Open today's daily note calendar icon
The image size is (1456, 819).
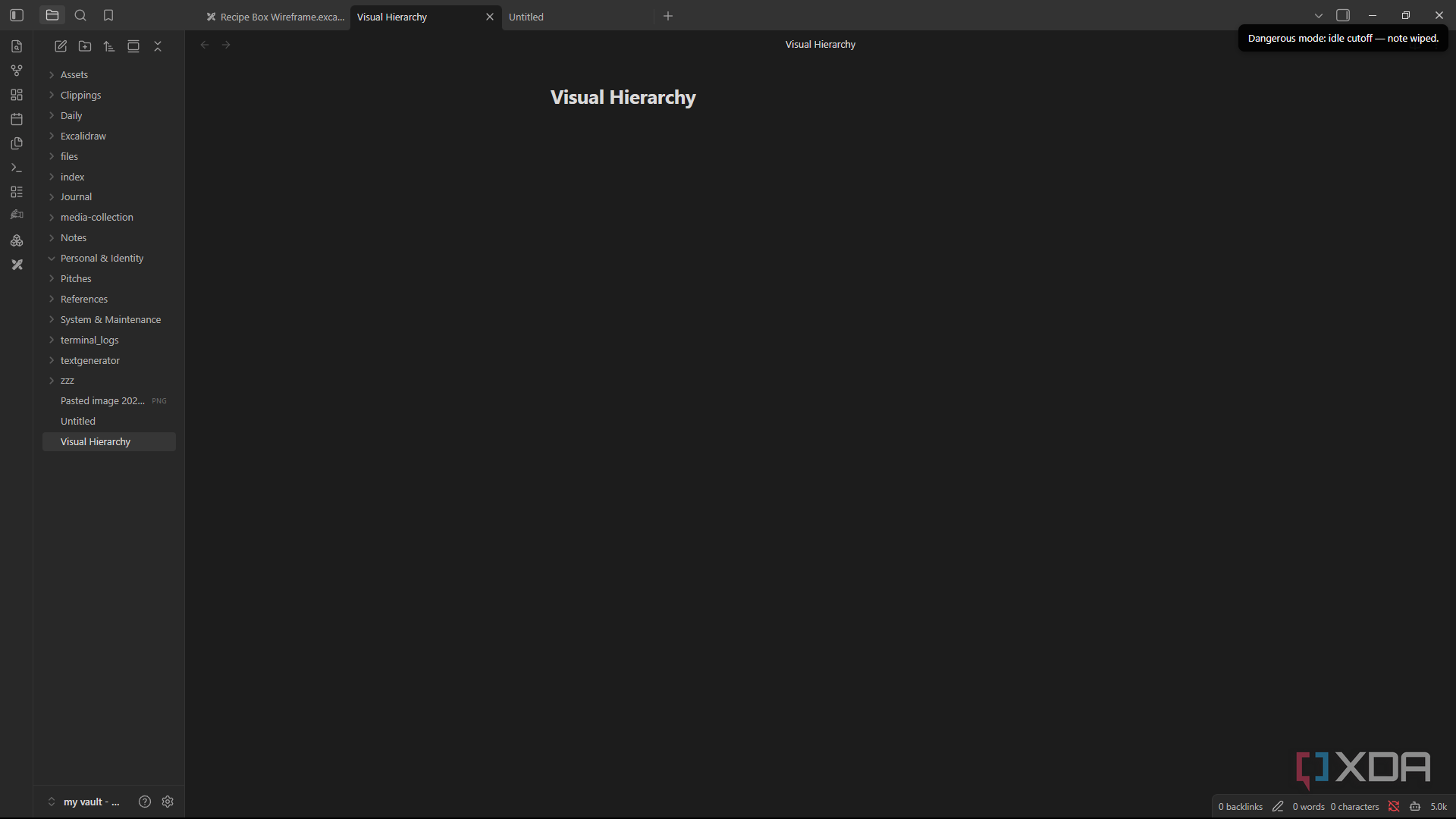(x=17, y=119)
